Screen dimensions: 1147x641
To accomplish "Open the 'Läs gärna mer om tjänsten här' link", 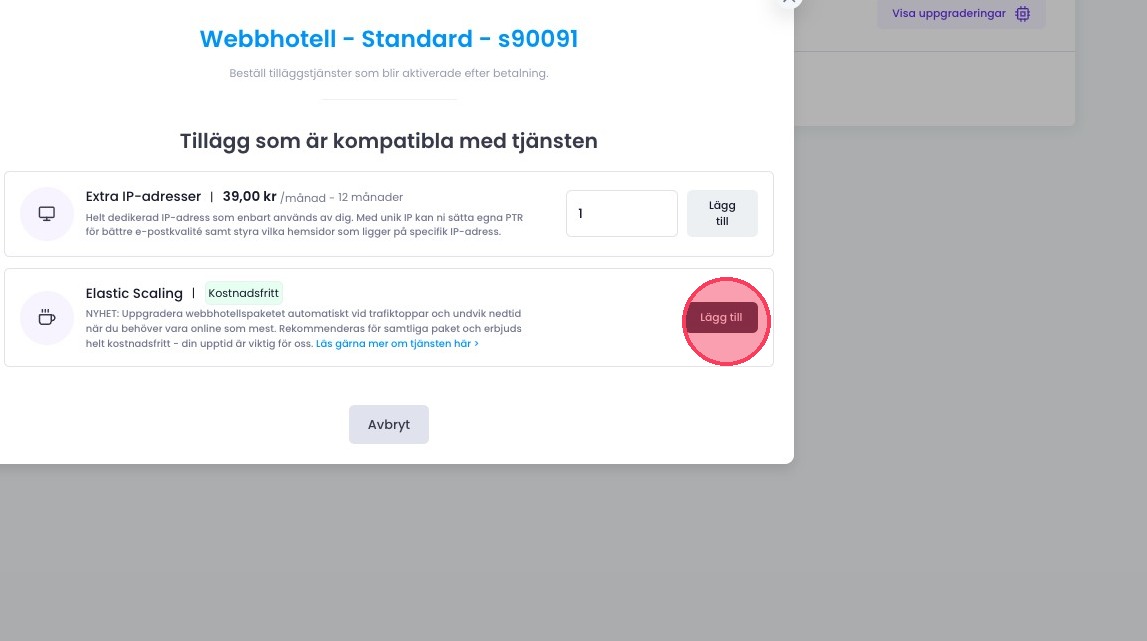I will point(397,343).
